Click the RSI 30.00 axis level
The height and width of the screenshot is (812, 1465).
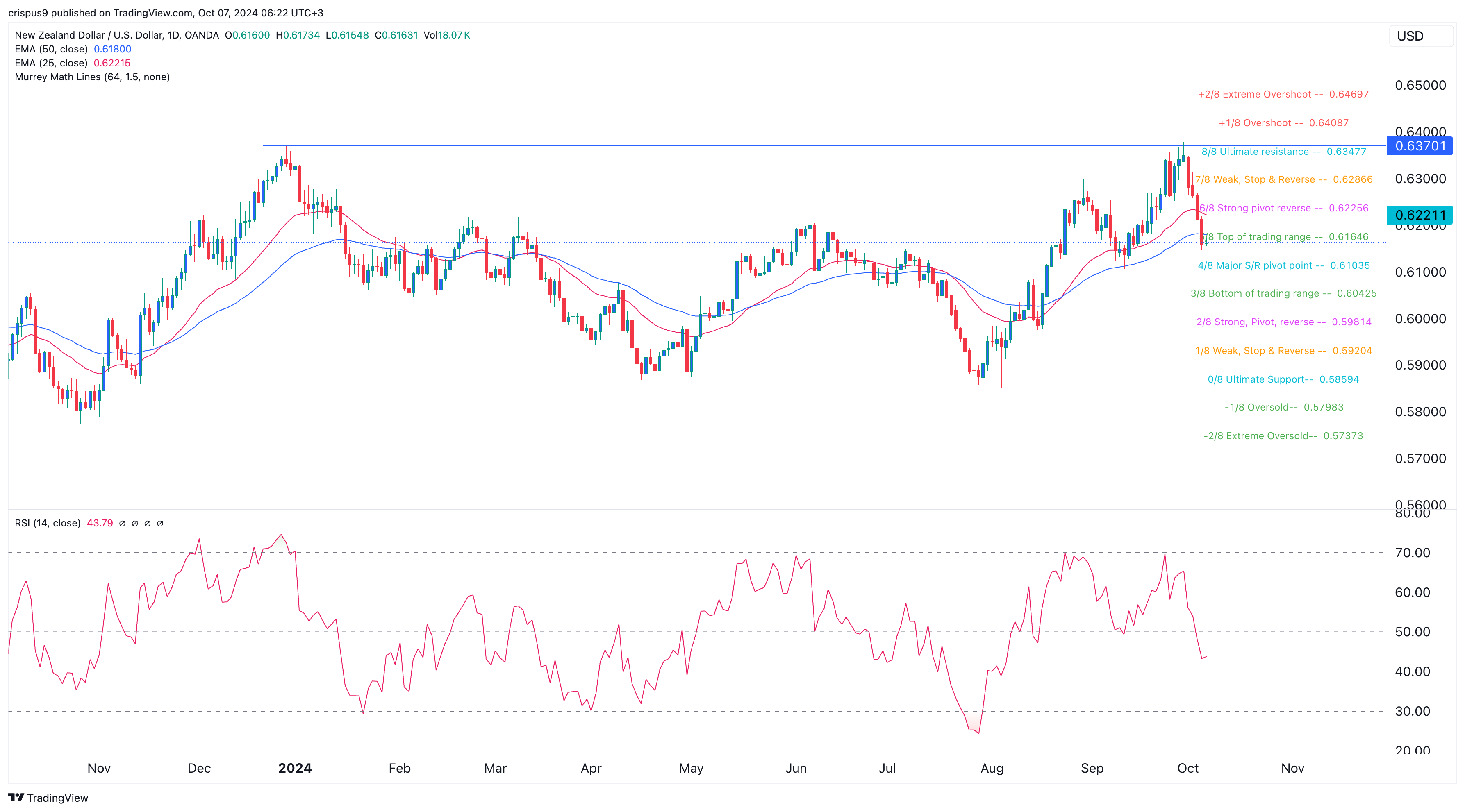pos(1412,711)
